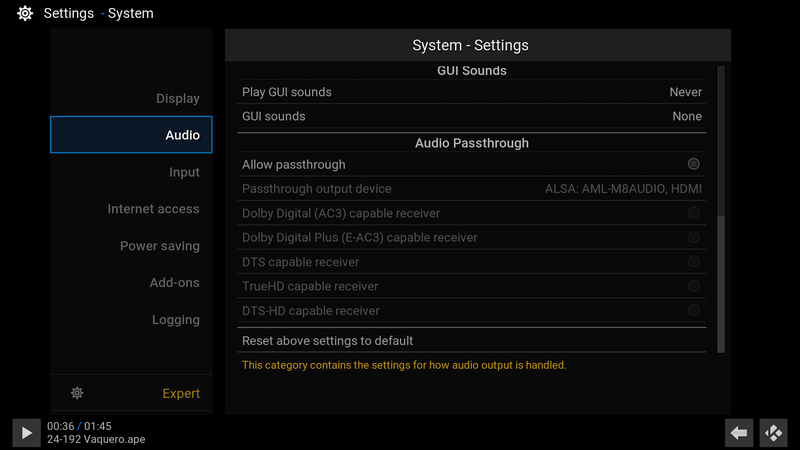Toggle DTS capable receiver option
This screenshot has width=800, height=450.
tap(693, 262)
